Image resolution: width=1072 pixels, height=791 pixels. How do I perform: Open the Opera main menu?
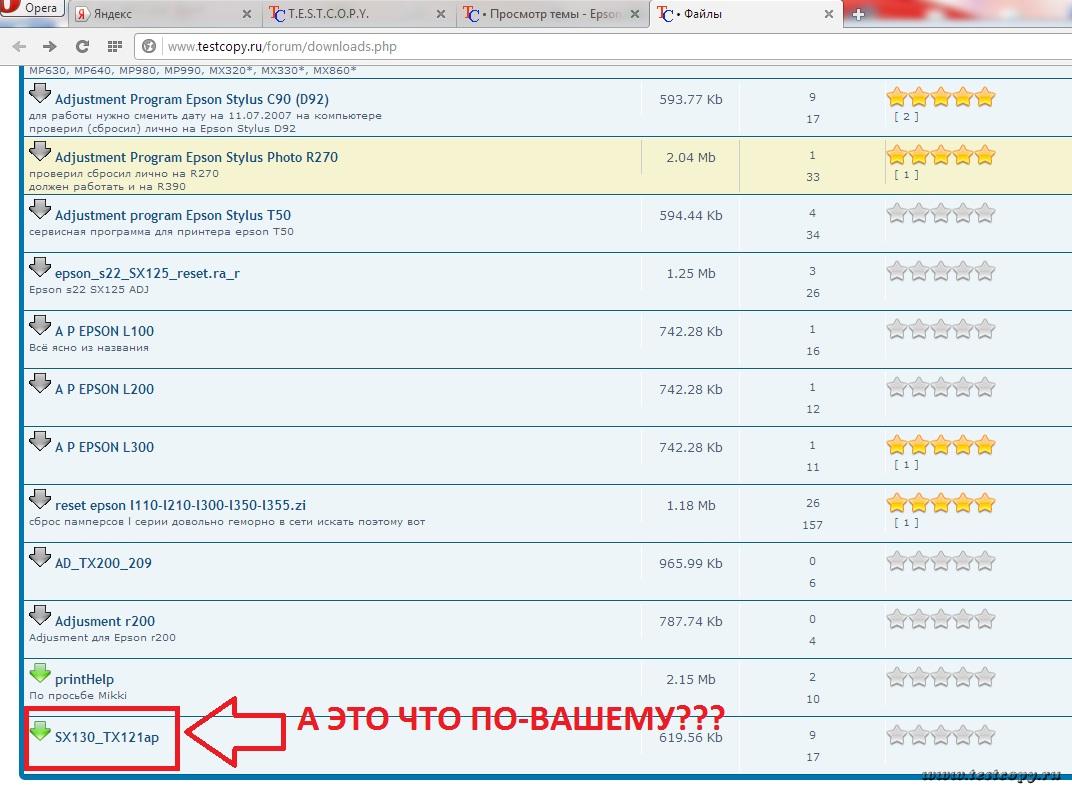tap(30, 8)
